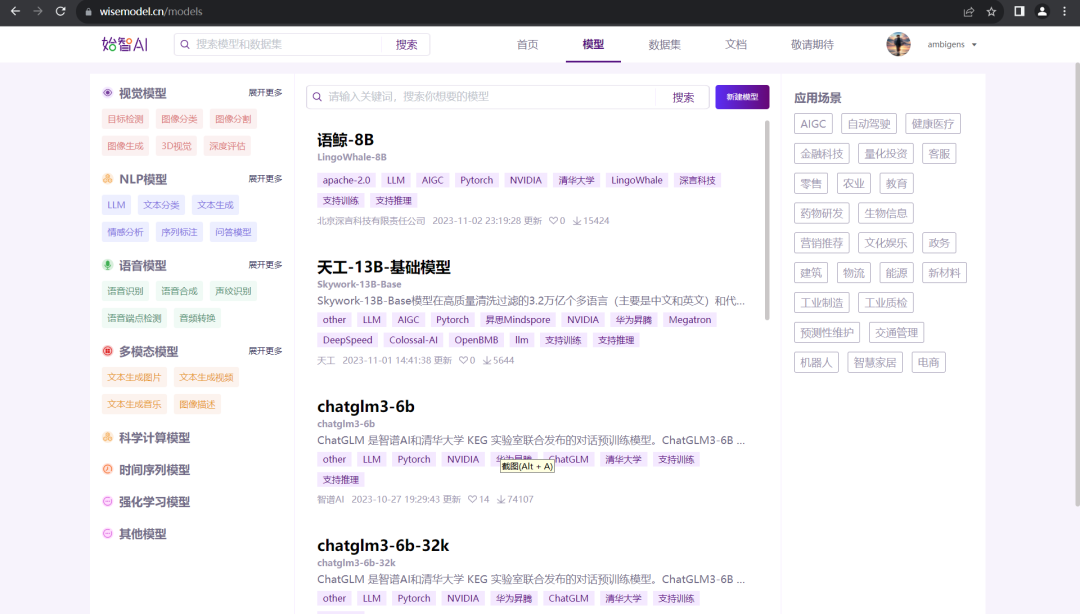Image resolution: width=1080 pixels, height=614 pixels.
Task: Click the model list scrollbar
Action: 767,221
